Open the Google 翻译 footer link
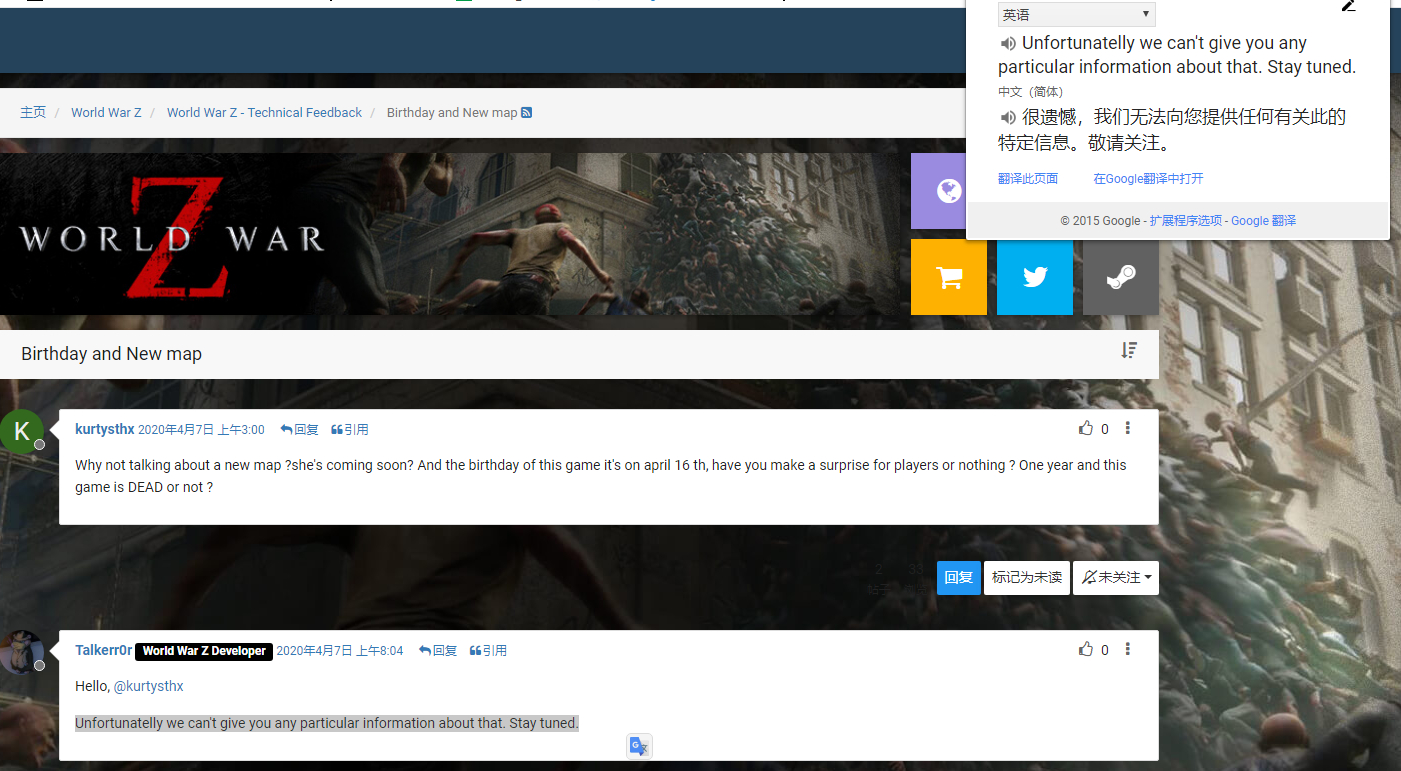 pyautogui.click(x=1263, y=221)
